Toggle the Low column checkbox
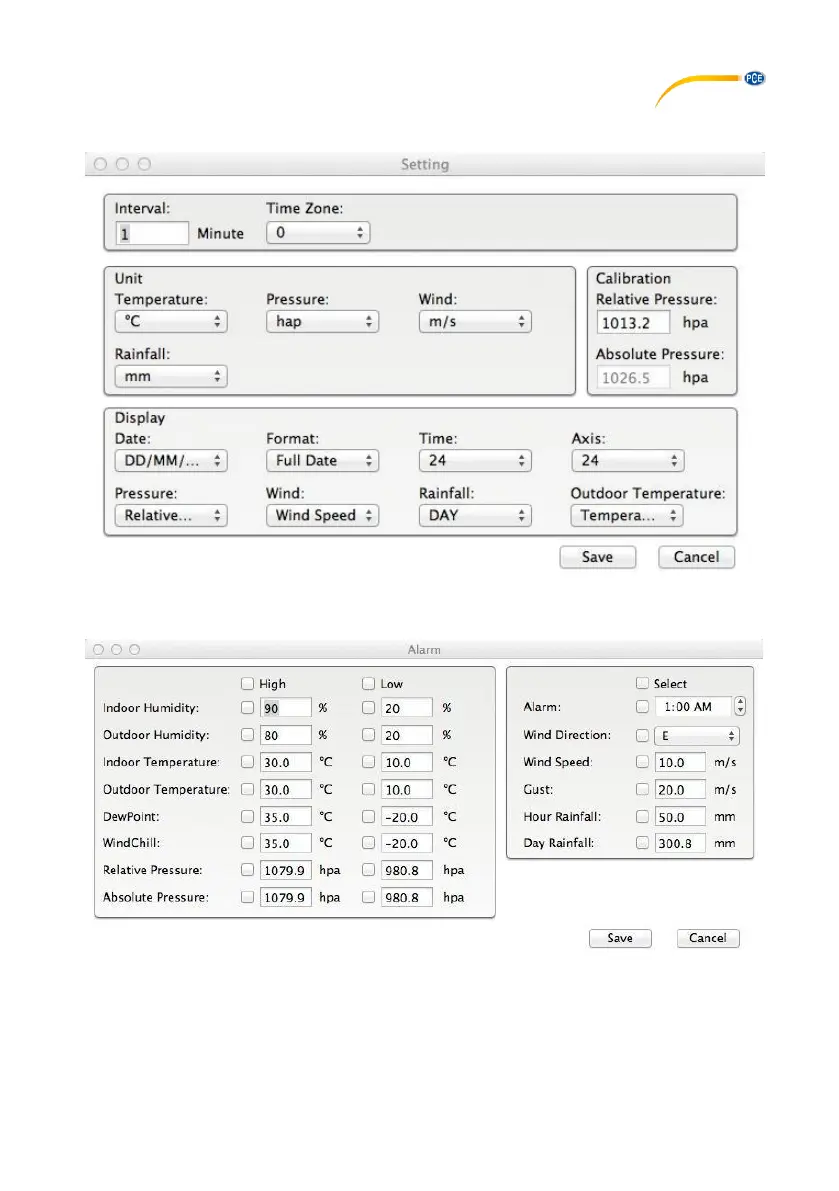The height and width of the screenshot is (1191, 839). (x=369, y=684)
